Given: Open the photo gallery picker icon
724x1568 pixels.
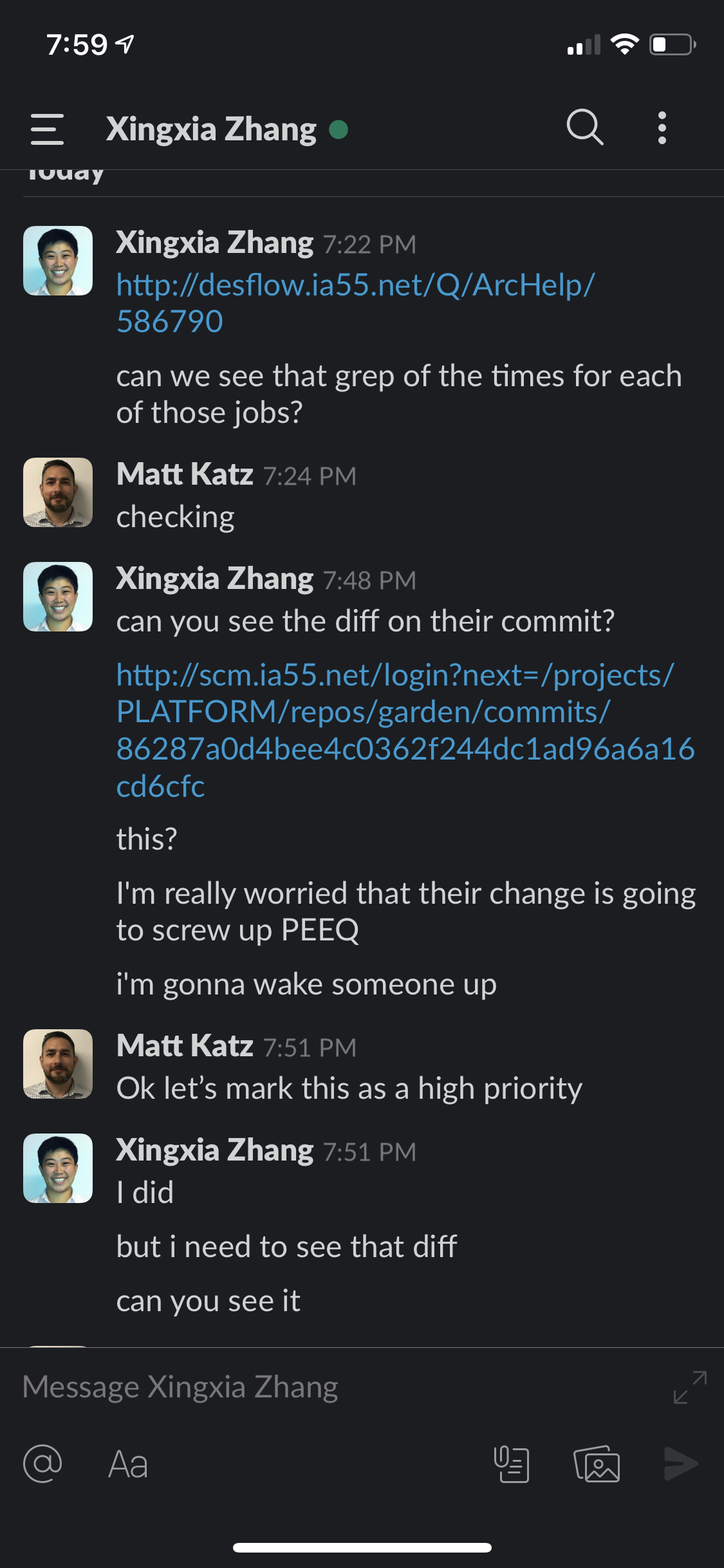Looking at the screenshot, I should (597, 1464).
